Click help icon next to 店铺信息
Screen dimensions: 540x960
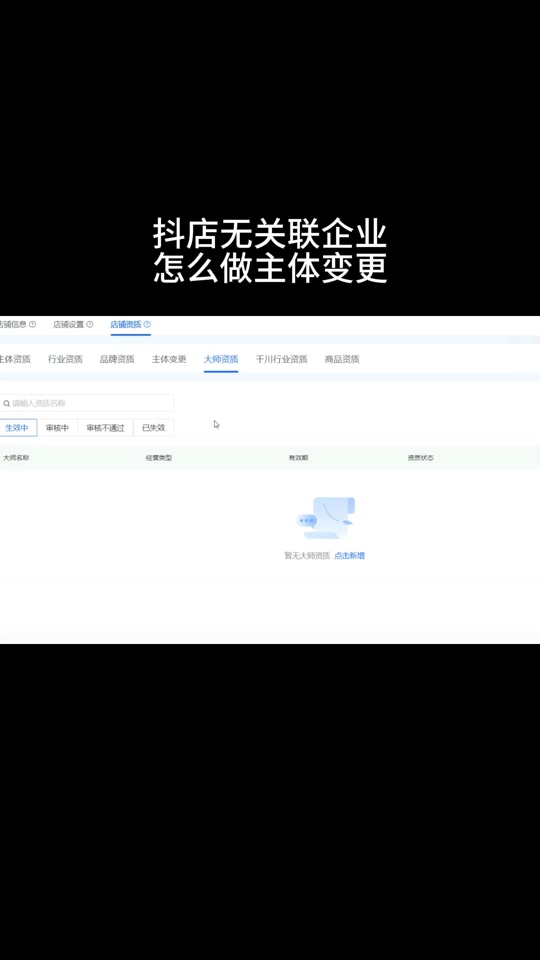[32, 324]
